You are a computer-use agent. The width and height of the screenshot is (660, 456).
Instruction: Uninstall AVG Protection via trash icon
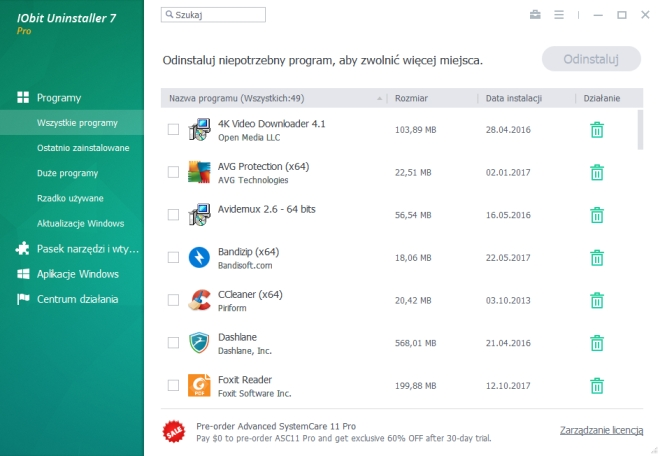click(596, 172)
